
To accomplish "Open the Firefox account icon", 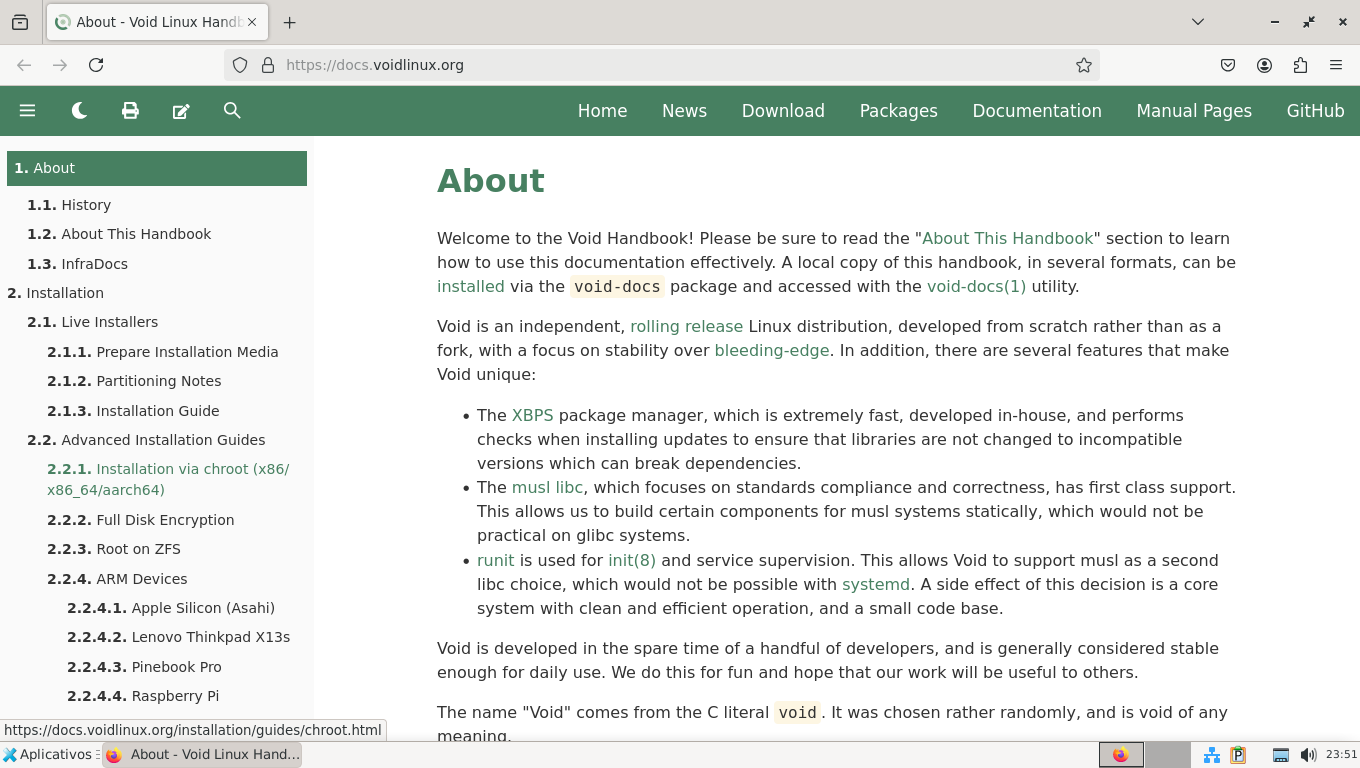I will point(1264,65).
